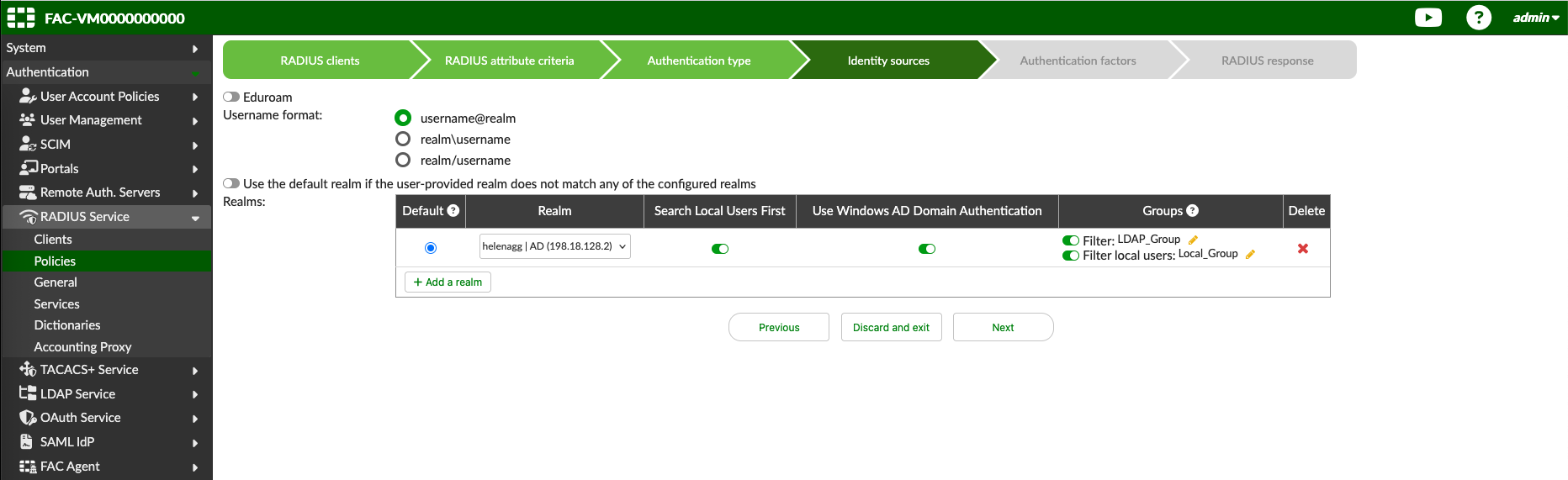Edit the LDAP_Group filter with pencil icon
Screen dimensions: 1568x480
point(1193,240)
